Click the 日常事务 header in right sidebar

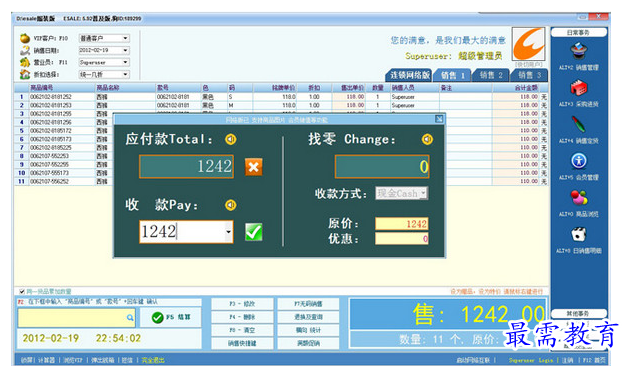pyautogui.click(x=578, y=32)
